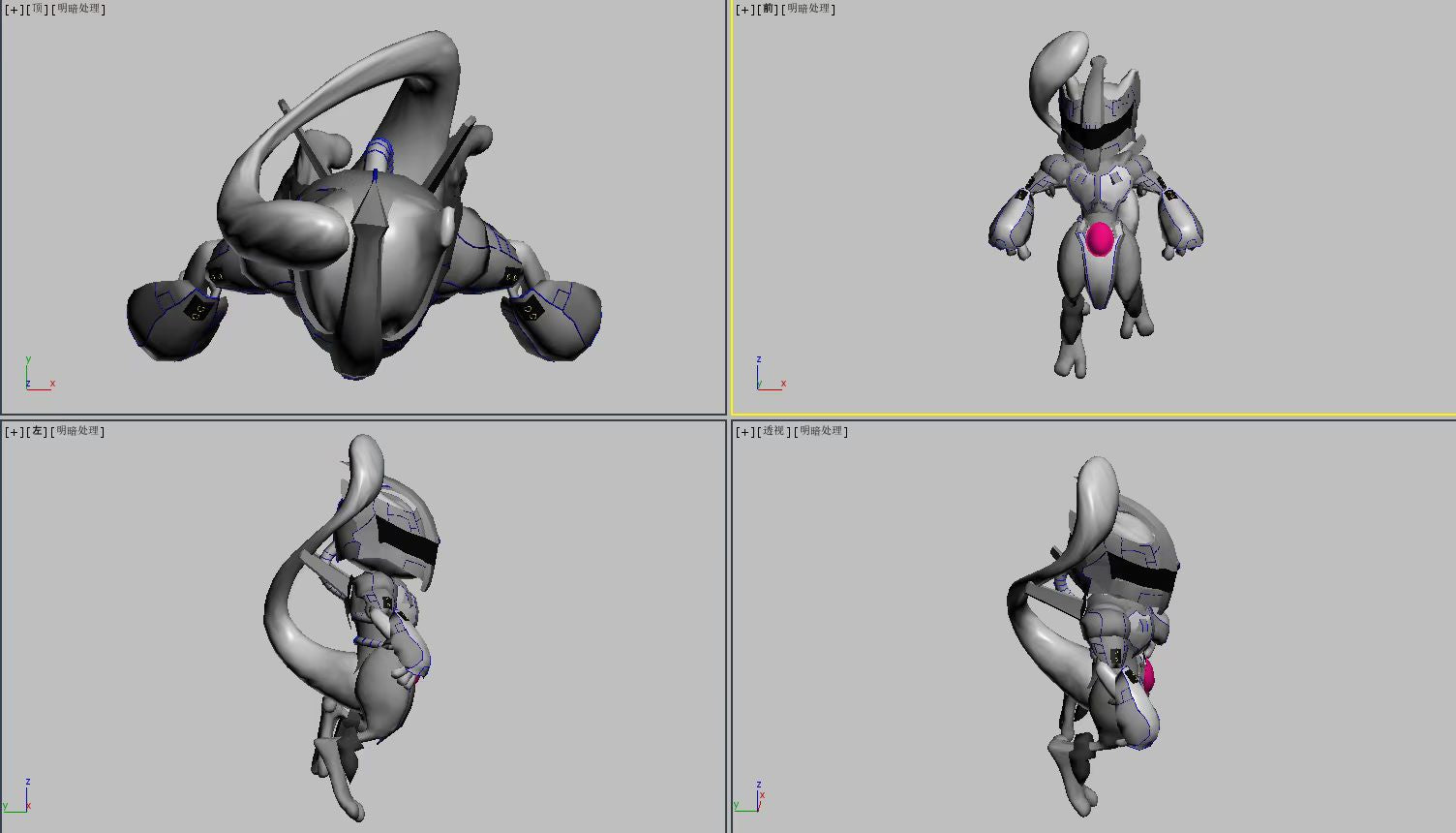Screen dimensions: 1456x833
Task: Open the 透视 view label menu
Action: (x=774, y=431)
